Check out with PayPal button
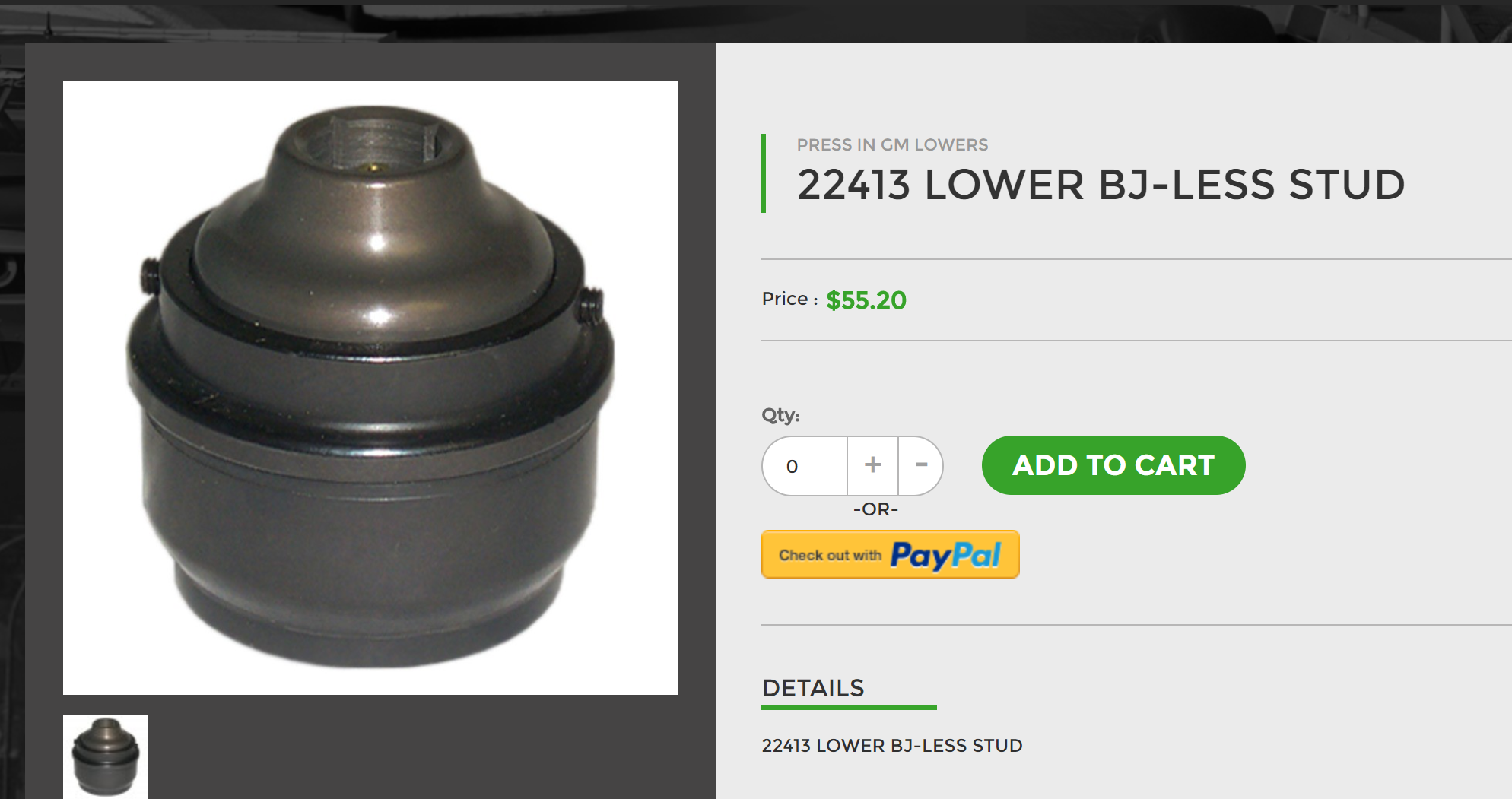 891,554
